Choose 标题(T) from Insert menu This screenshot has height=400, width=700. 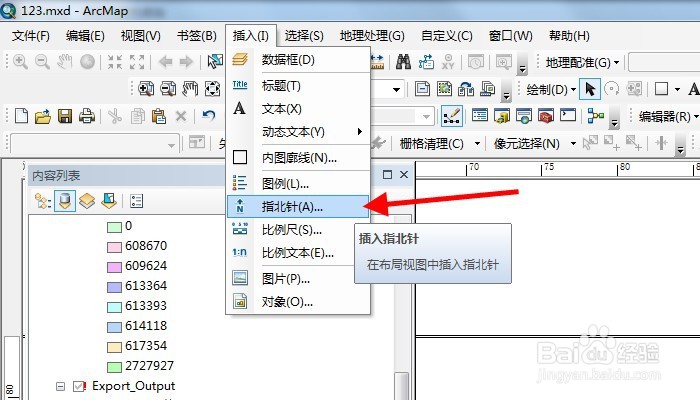[298, 85]
